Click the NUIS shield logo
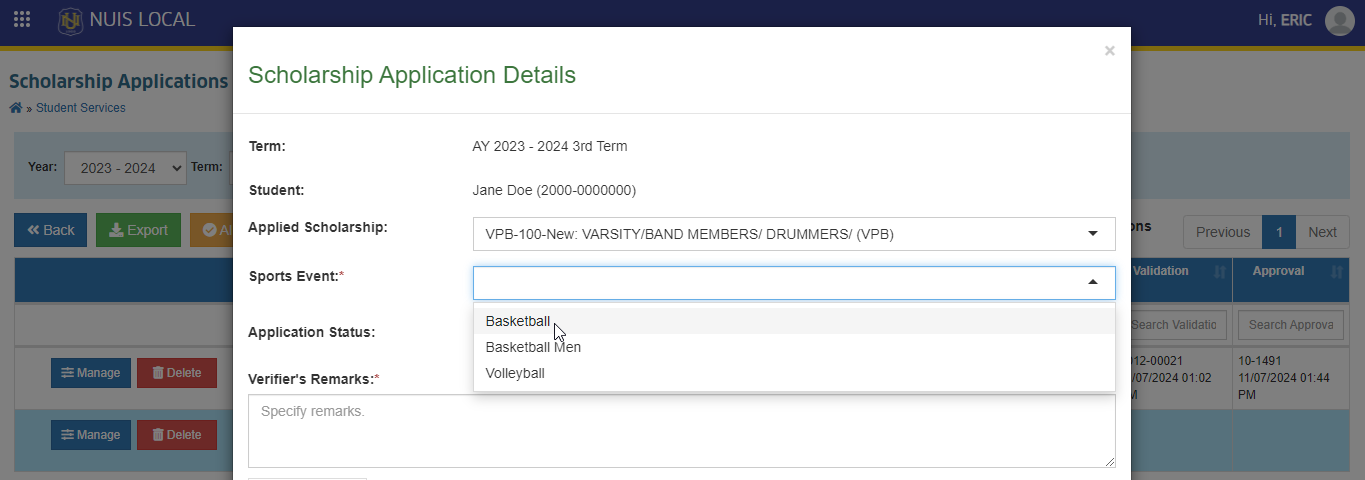 tap(70, 20)
